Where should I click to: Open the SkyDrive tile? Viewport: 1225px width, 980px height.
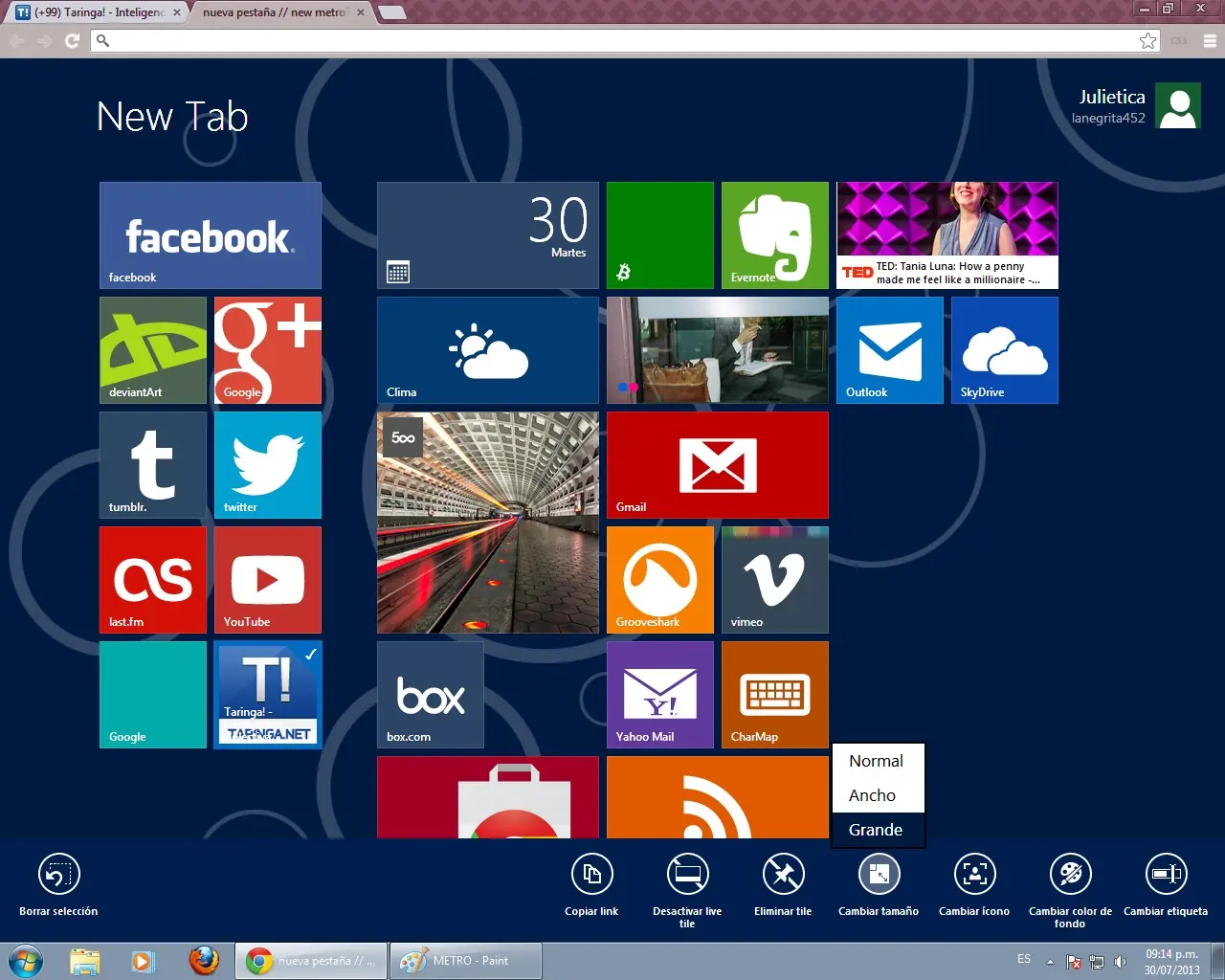coord(1005,350)
